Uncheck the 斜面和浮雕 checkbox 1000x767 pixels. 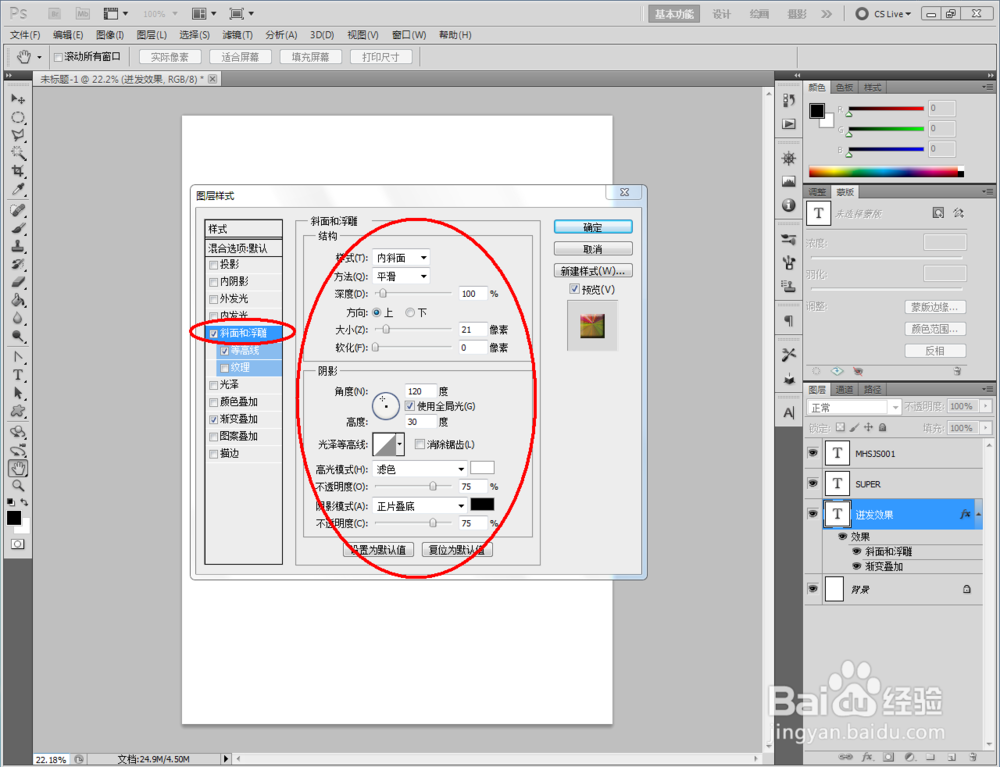(214, 333)
